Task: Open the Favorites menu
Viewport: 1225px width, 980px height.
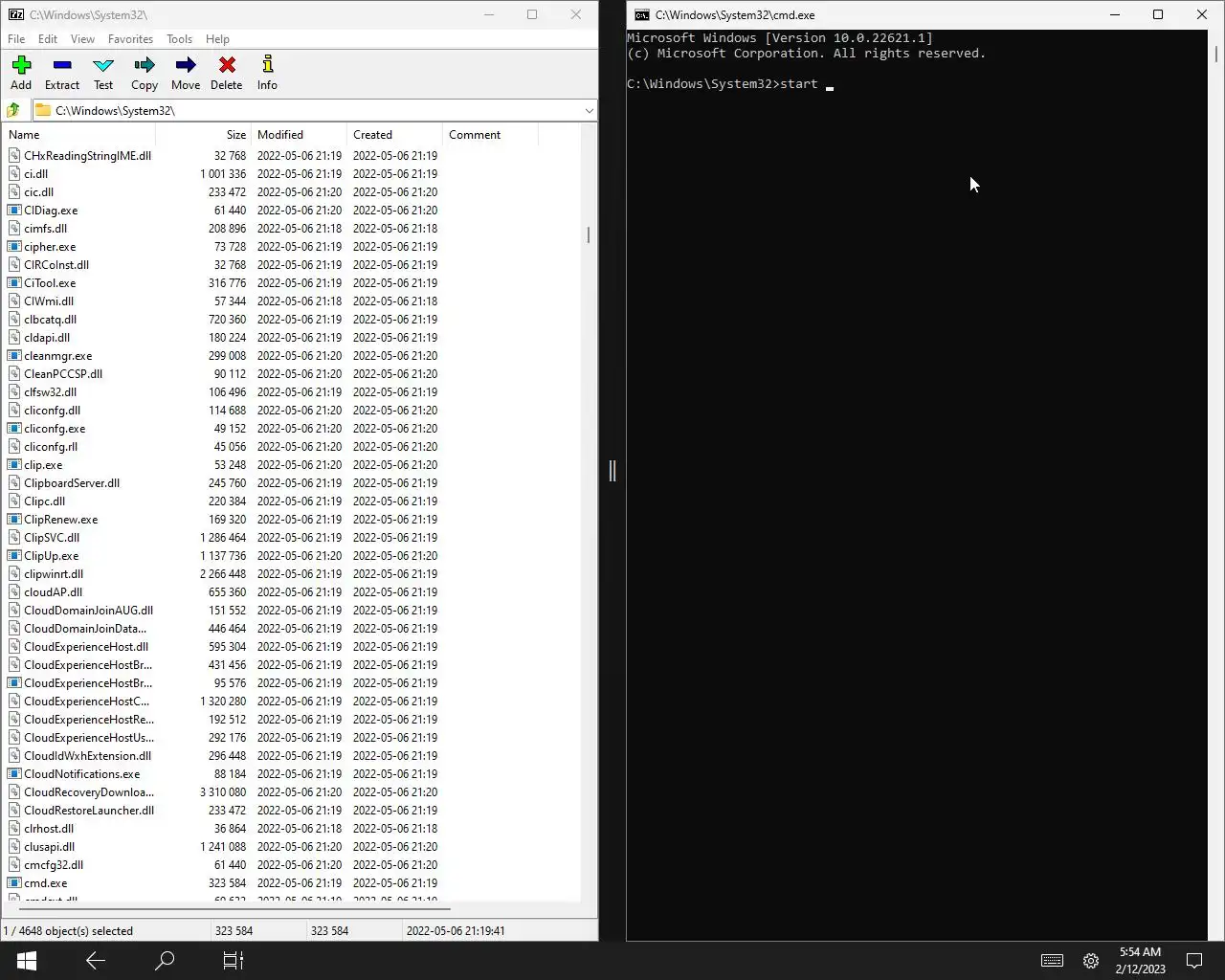Action: [x=130, y=39]
